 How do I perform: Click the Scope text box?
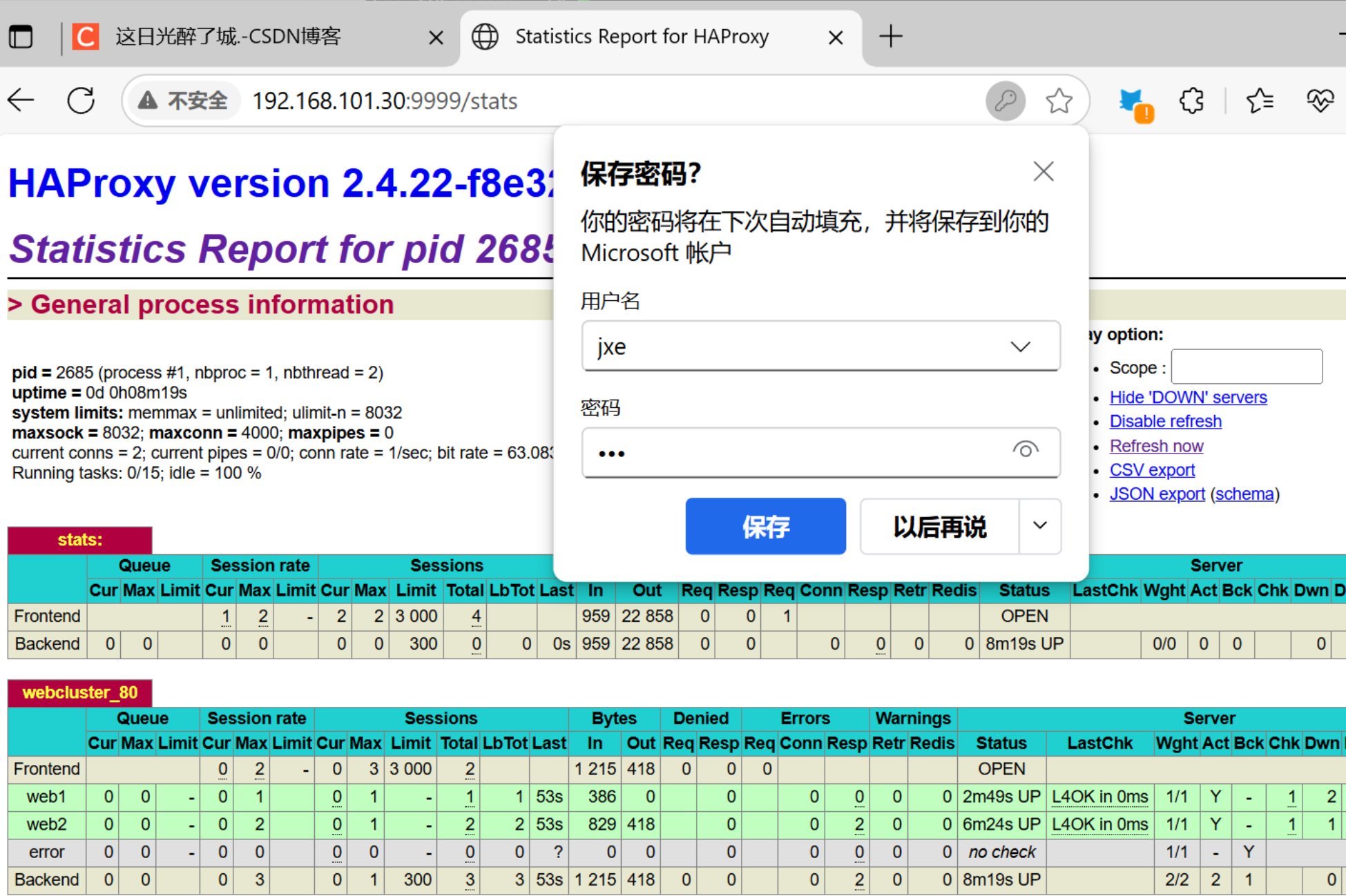coord(1247,367)
